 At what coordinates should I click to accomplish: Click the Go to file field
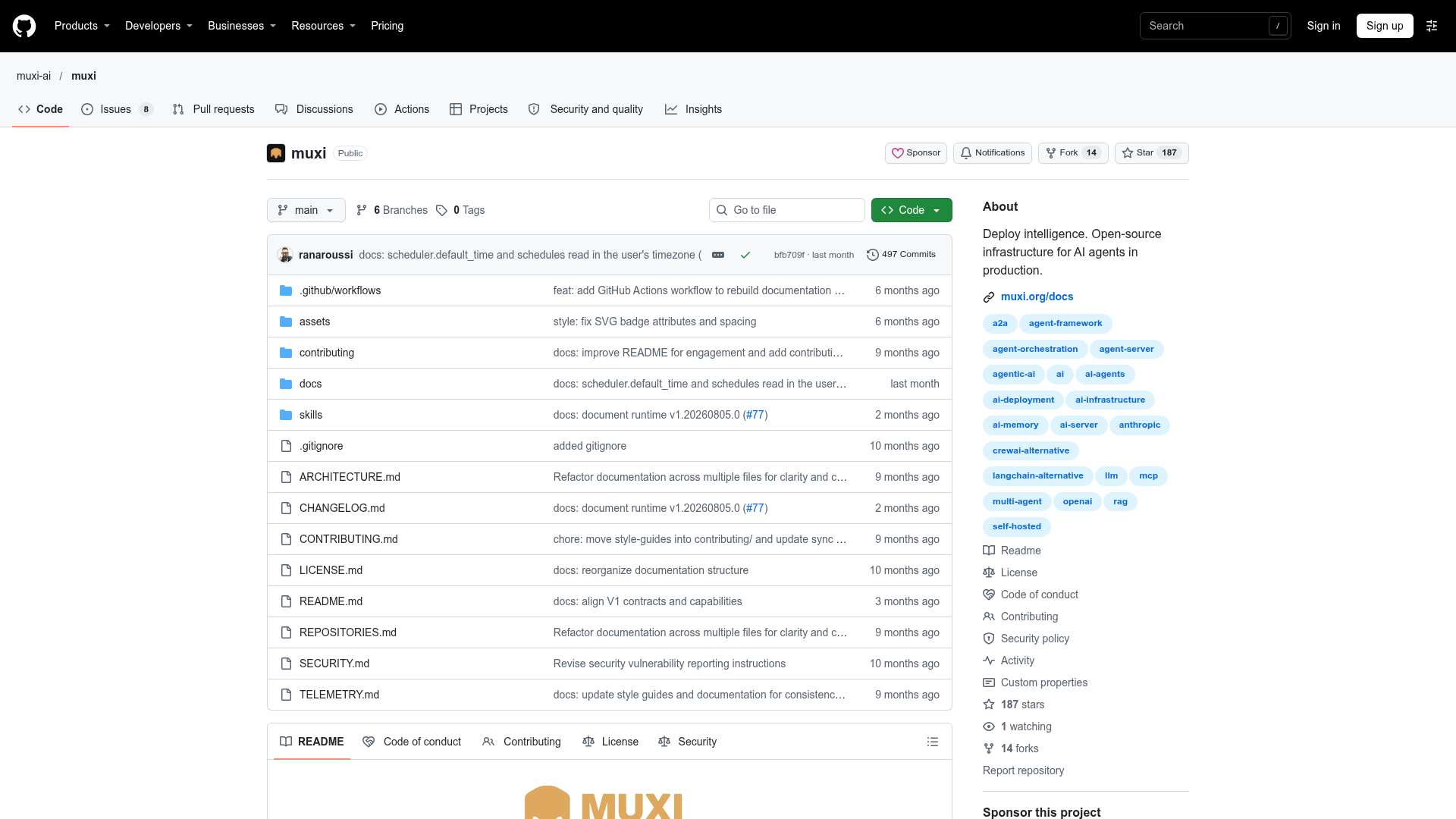tap(787, 210)
